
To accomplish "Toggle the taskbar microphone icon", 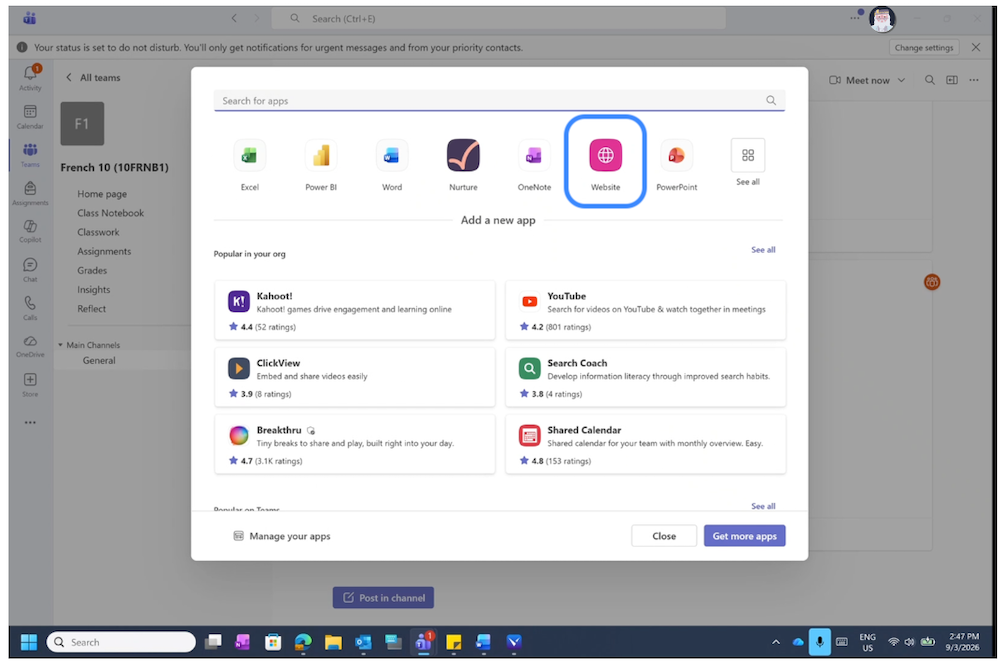I will tap(820, 642).
